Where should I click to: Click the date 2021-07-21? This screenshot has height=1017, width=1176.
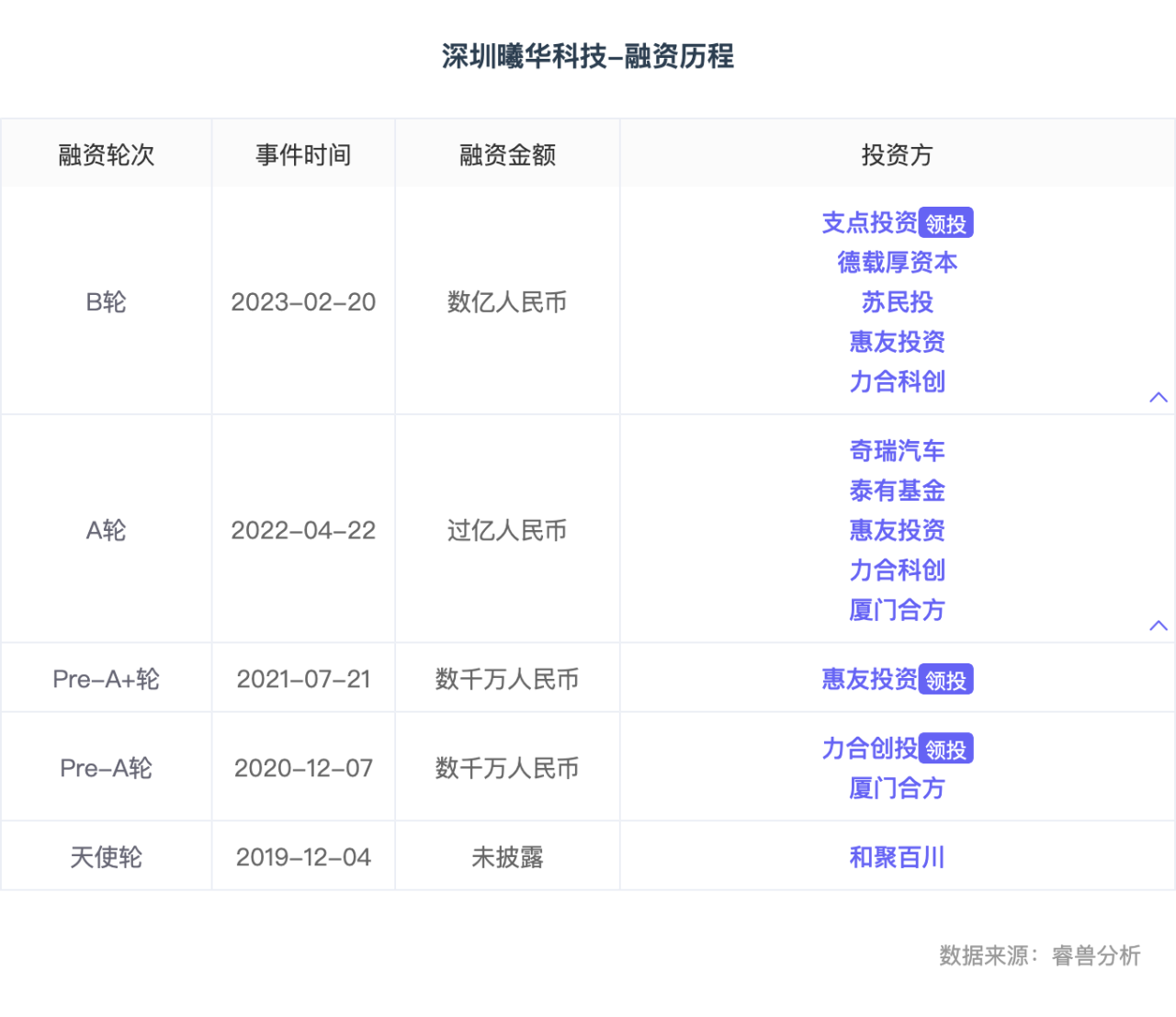303,679
